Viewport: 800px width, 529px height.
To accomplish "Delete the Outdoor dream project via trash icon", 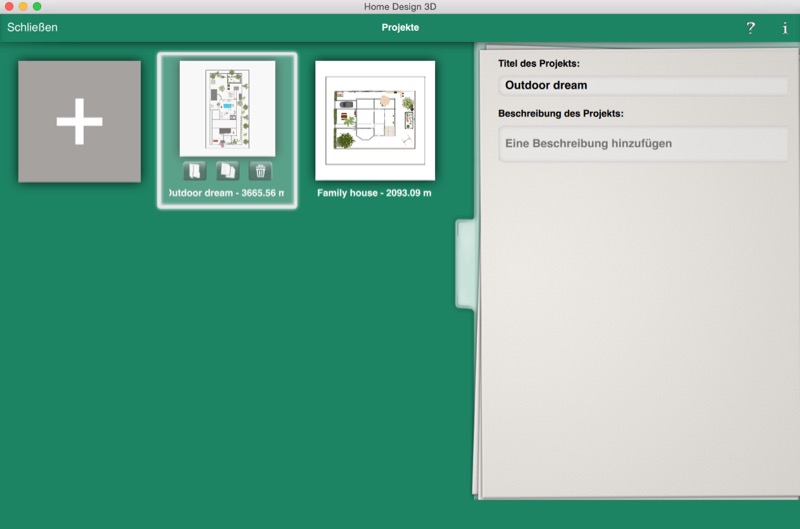I will pyautogui.click(x=260, y=171).
